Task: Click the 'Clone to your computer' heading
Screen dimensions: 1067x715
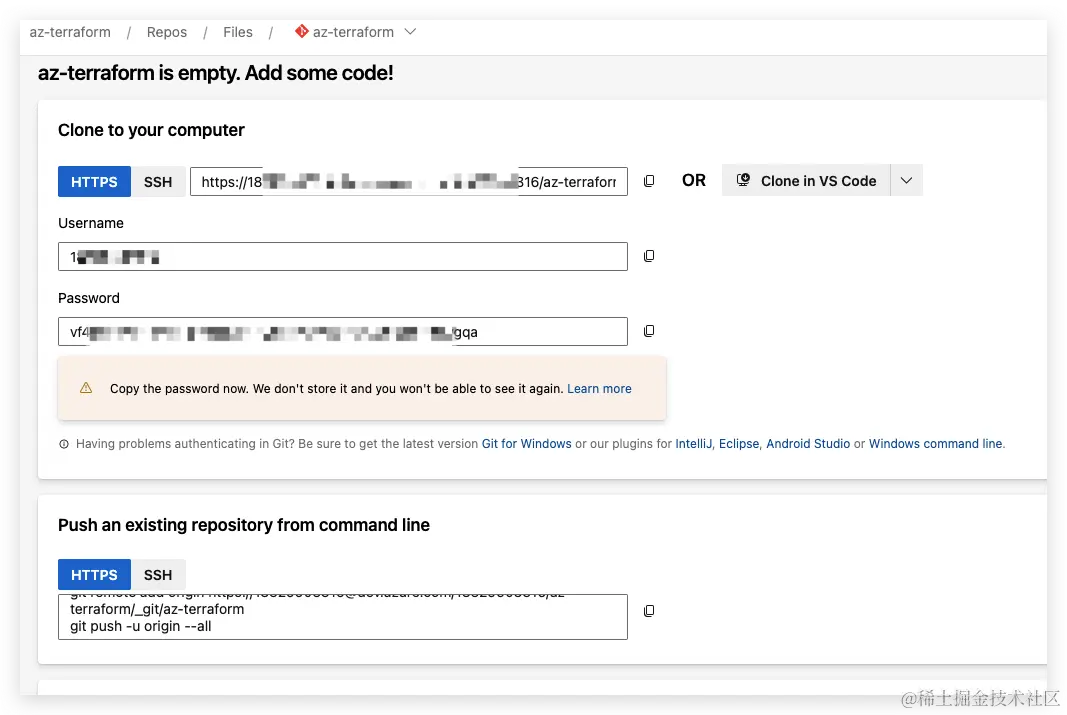Action: [151, 130]
